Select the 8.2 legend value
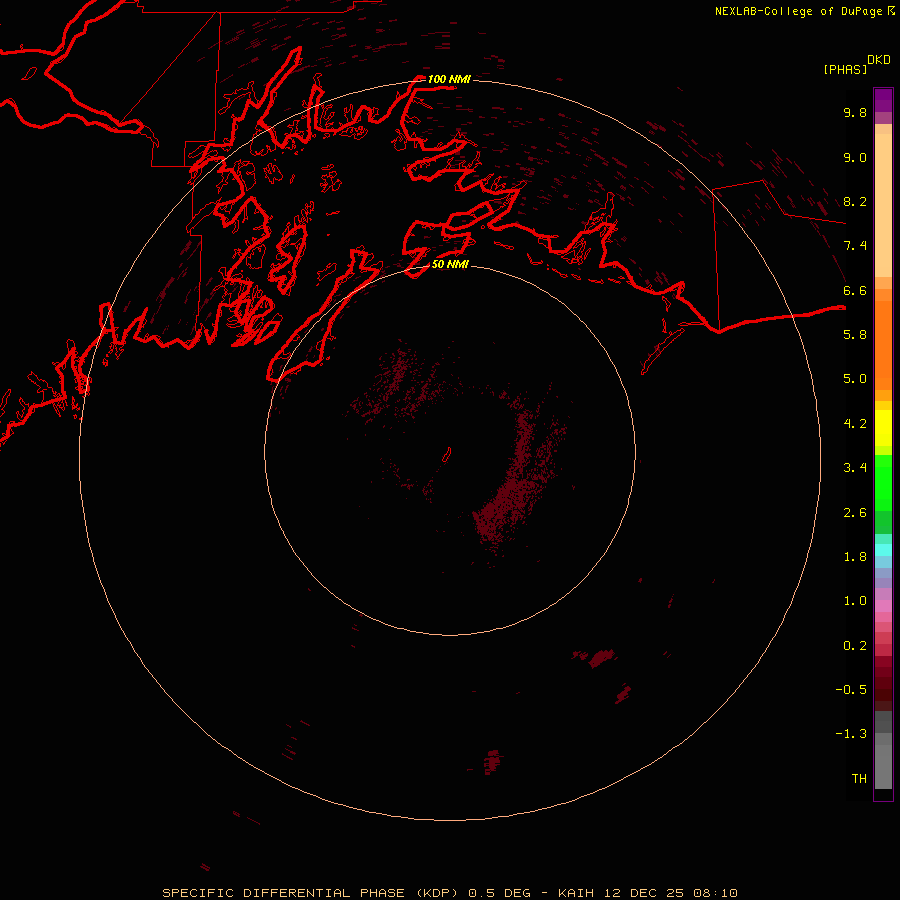 [x=855, y=201]
